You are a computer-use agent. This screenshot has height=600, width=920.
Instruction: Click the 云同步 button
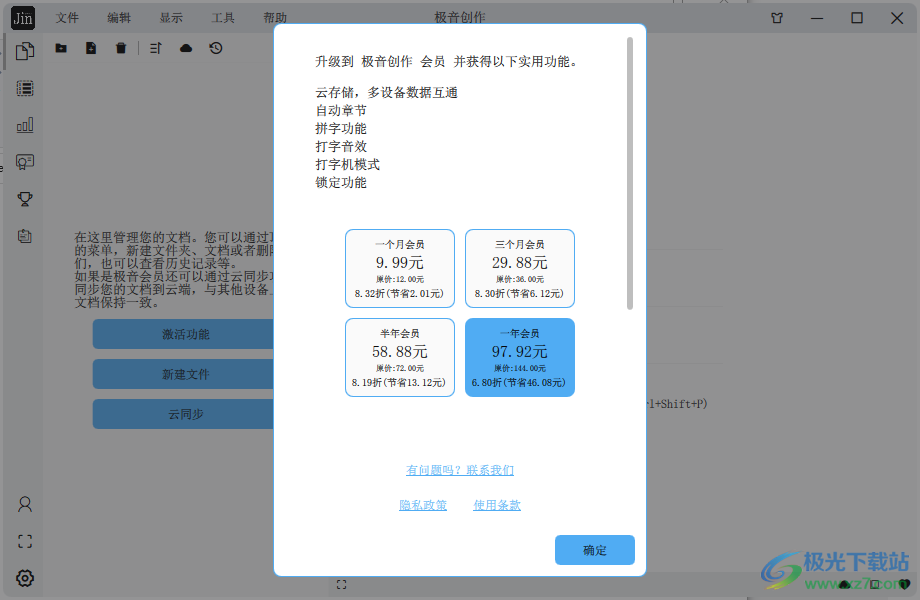click(184, 414)
